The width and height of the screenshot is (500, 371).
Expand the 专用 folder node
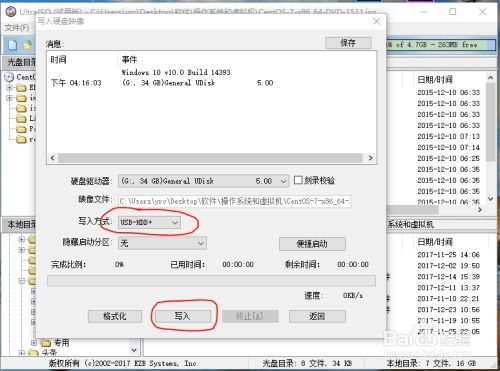point(34,342)
